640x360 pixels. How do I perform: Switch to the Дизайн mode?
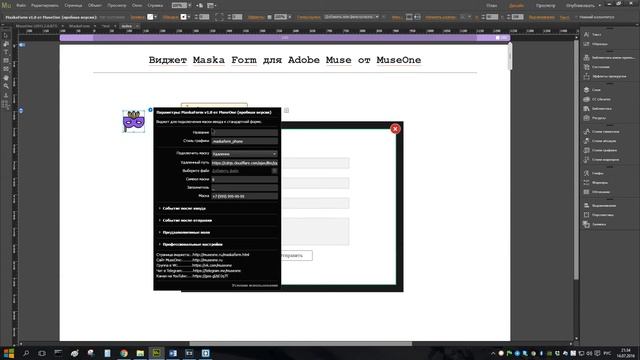[517, 5]
